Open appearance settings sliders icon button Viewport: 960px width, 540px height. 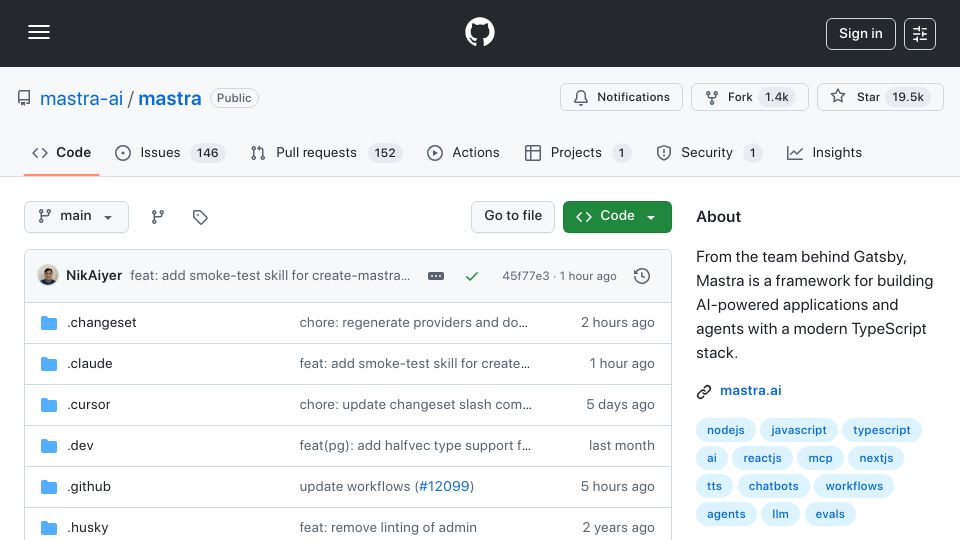(920, 34)
